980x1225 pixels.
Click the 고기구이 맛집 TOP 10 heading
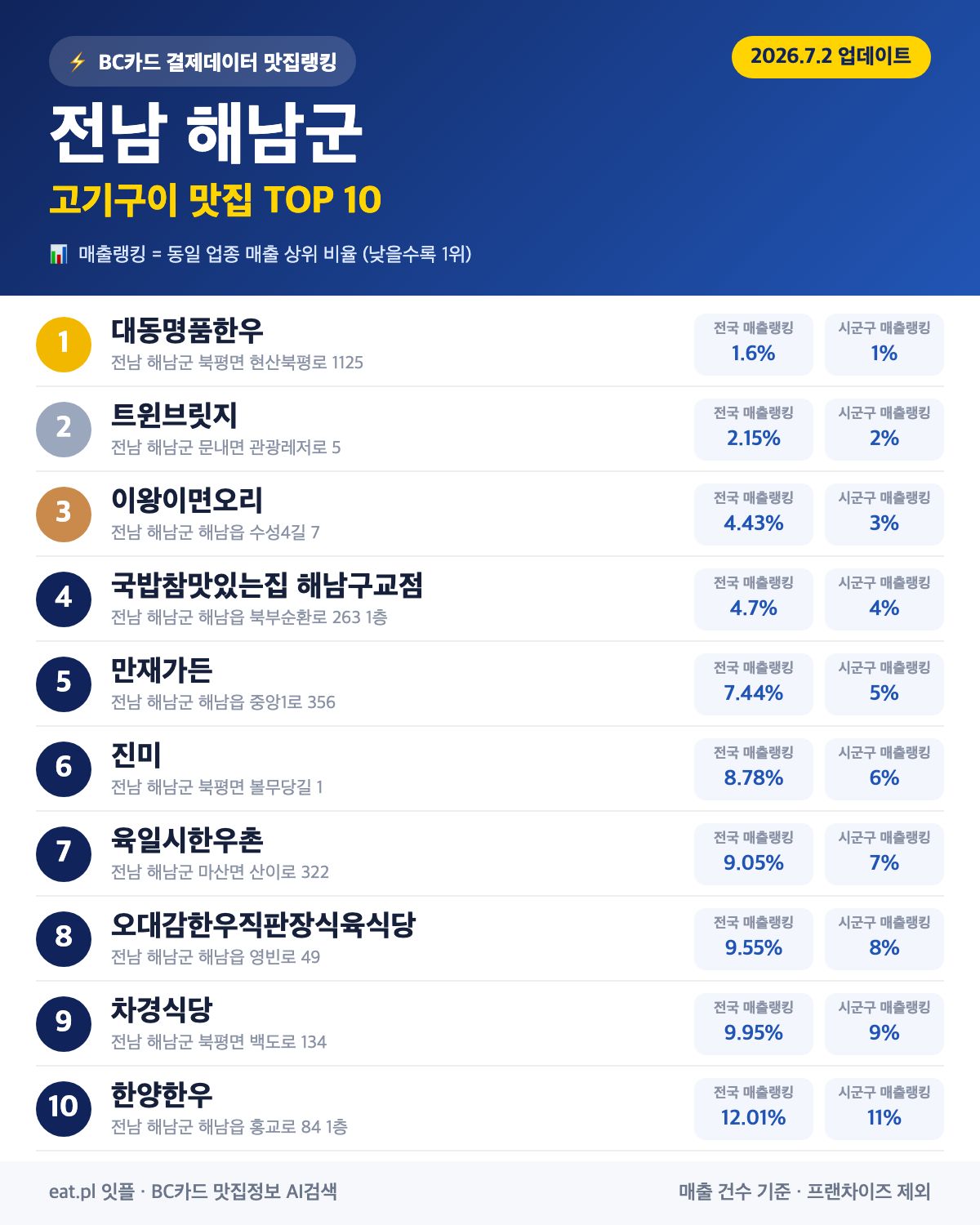point(216,200)
